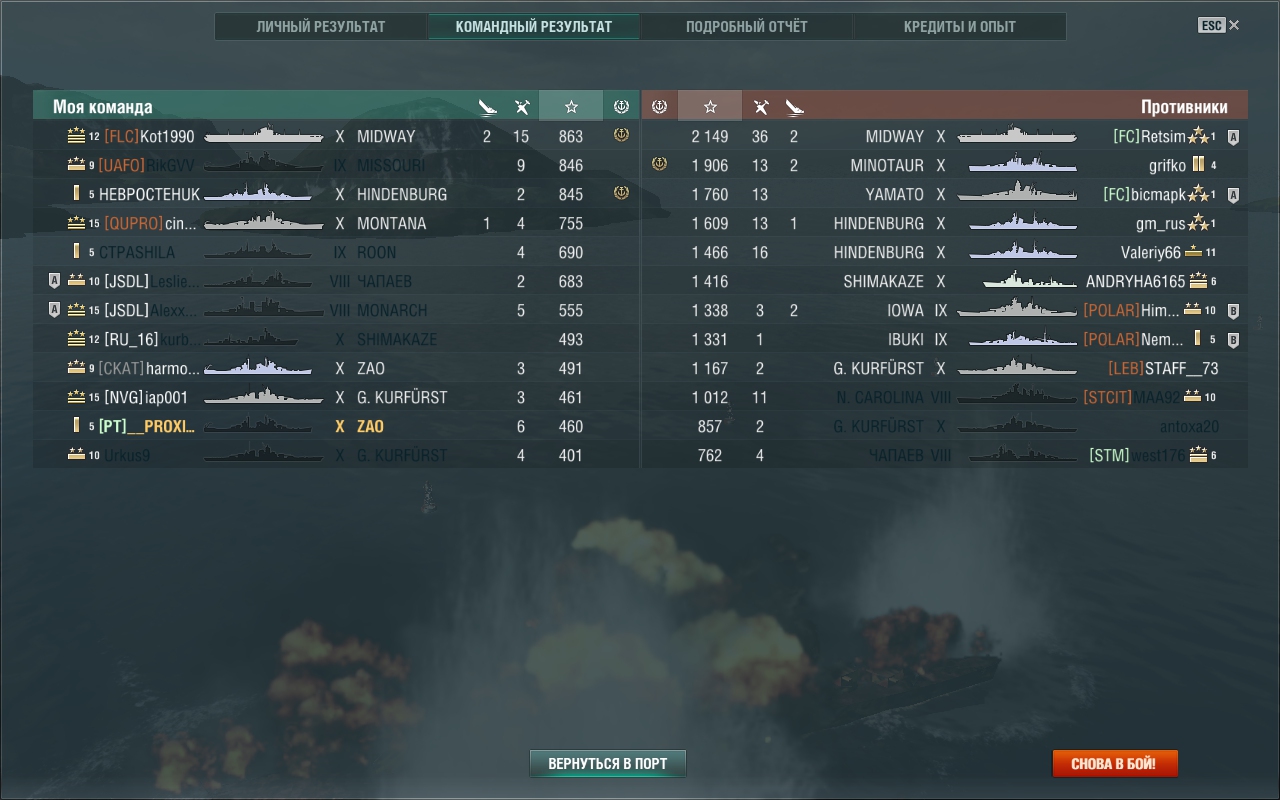Select the Командный результат tab
The width and height of the screenshot is (1280, 800).
(x=533, y=27)
